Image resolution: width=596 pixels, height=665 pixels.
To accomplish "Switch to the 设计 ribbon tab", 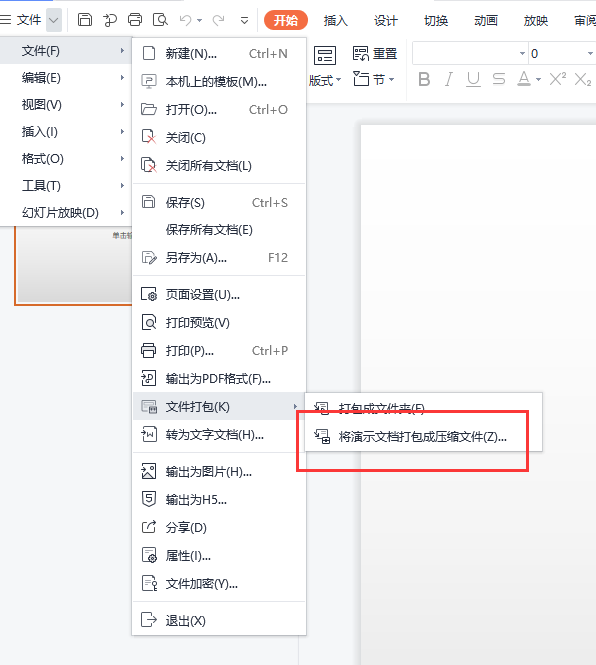I will coord(386,20).
